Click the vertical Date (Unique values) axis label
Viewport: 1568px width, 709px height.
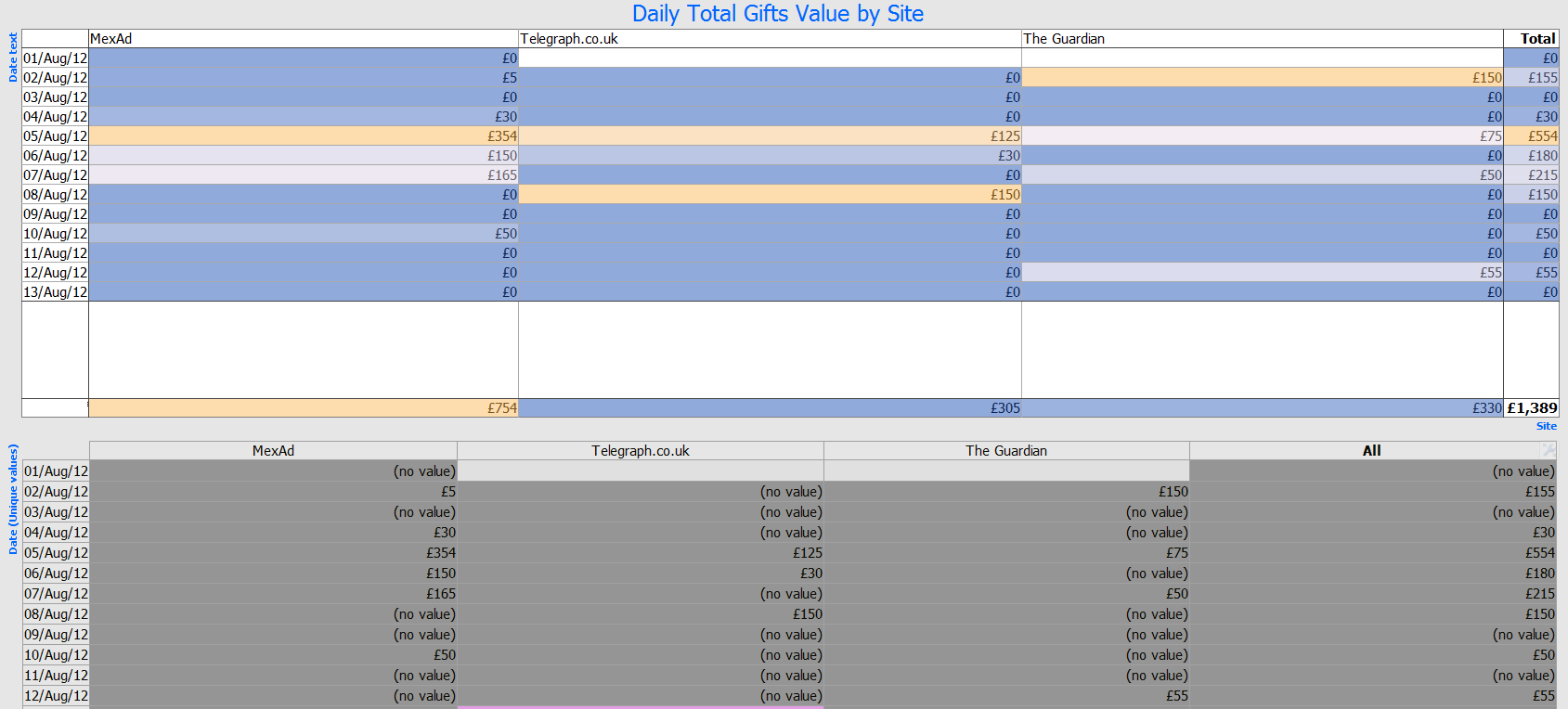click(13, 499)
